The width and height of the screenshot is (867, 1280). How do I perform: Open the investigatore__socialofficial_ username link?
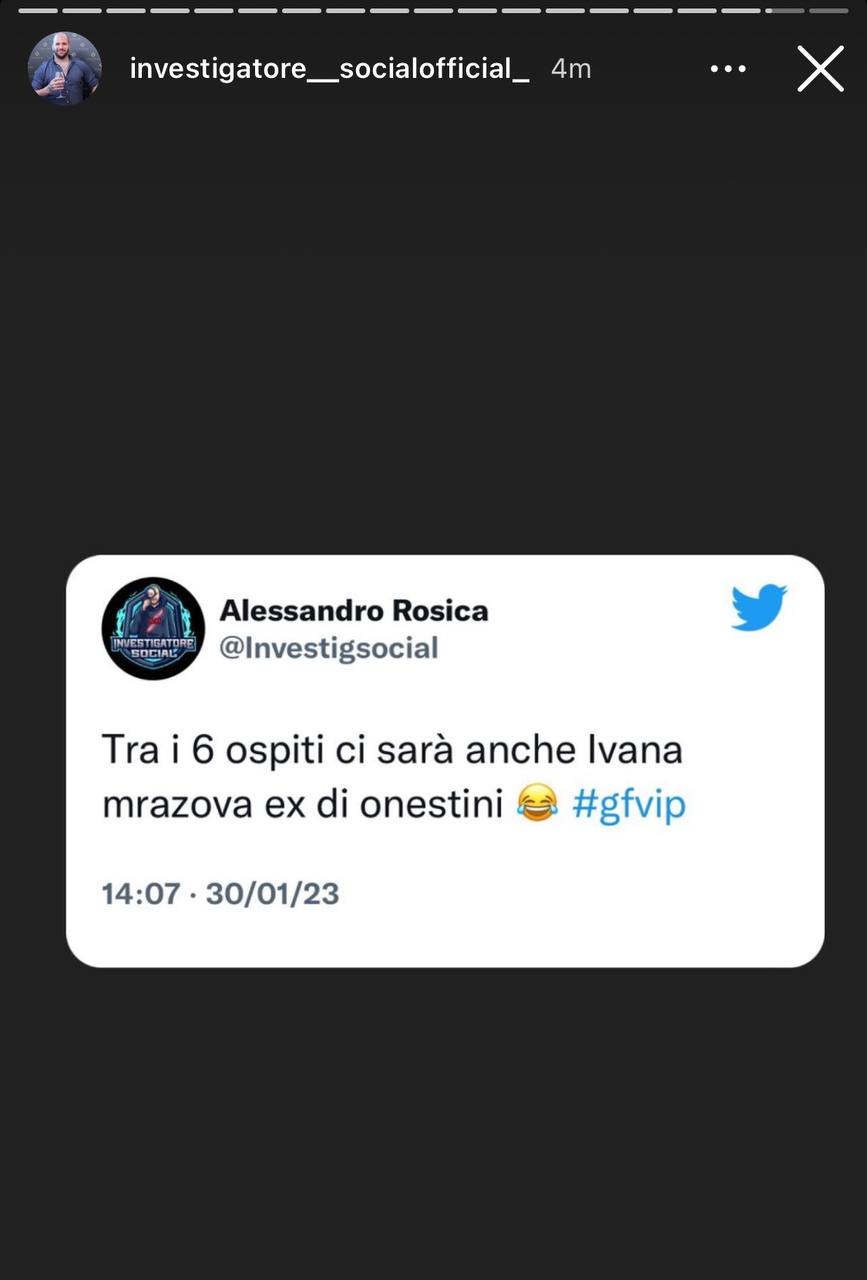[x=330, y=69]
